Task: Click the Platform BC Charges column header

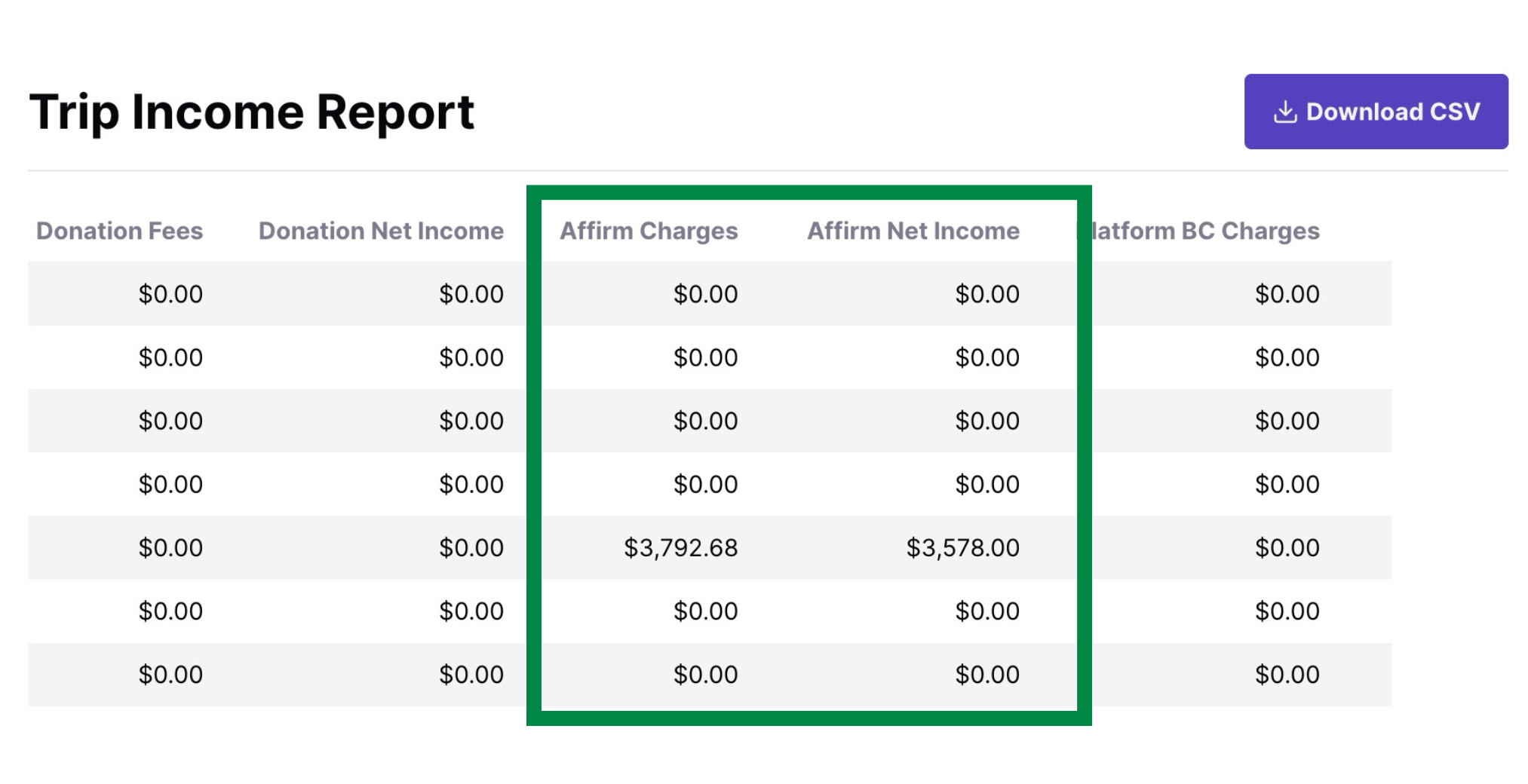Action: coord(1199,231)
